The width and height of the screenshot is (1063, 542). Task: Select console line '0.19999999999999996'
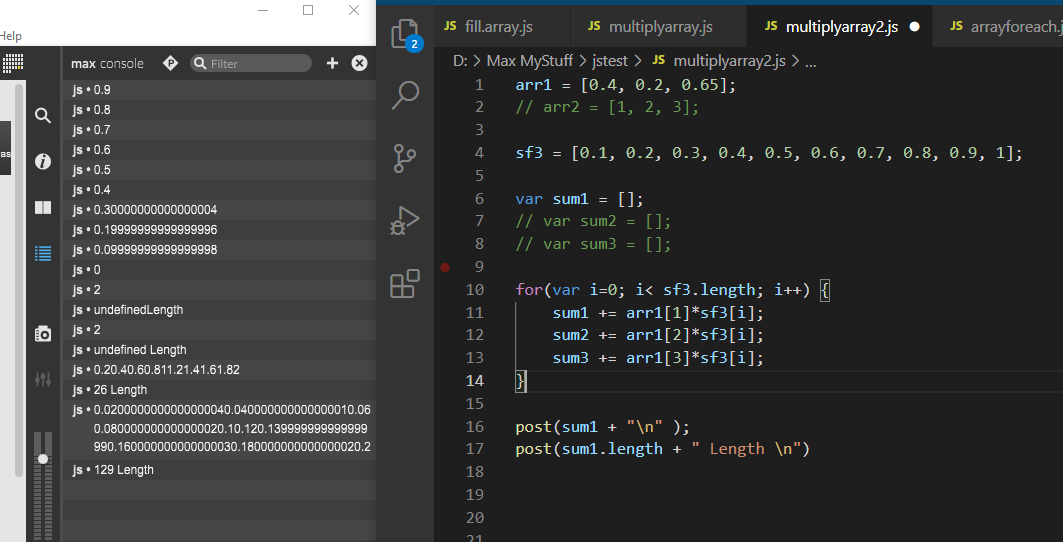(x=219, y=229)
